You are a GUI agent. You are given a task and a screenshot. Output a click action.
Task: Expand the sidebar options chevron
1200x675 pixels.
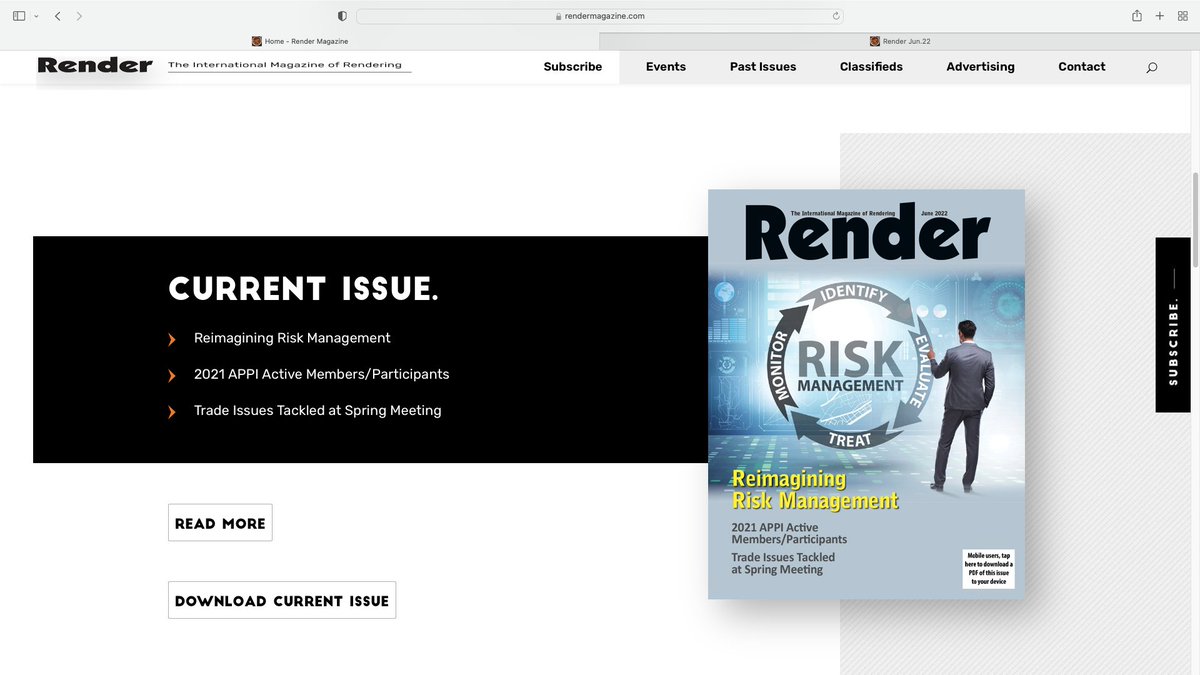coord(35,15)
